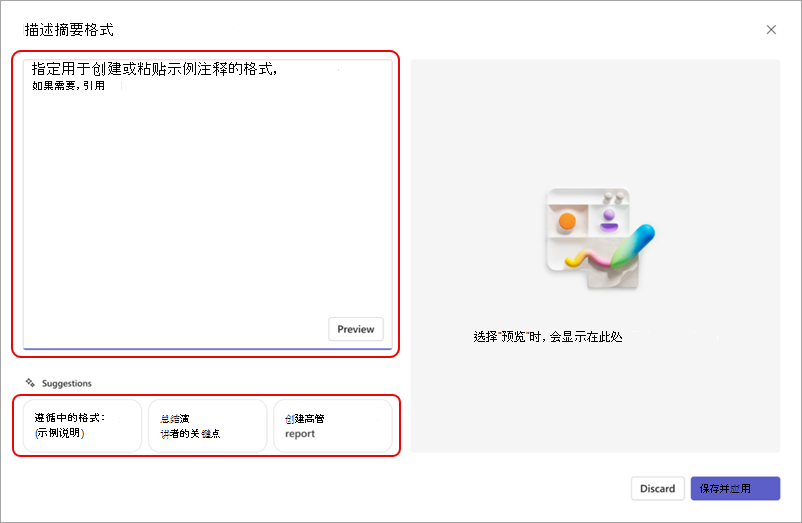Click into the summary format text area

coord(208,204)
